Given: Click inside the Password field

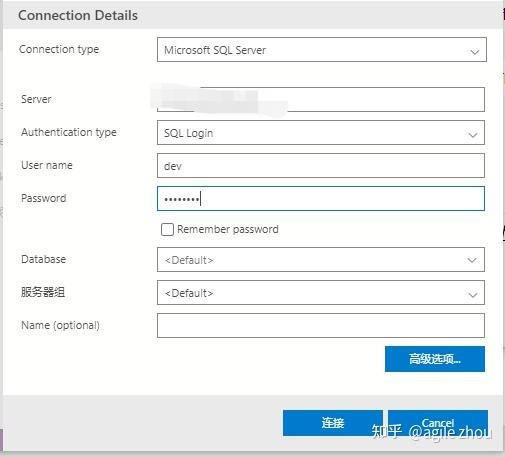Looking at the screenshot, I should pyautogui.click(x=321, y=198).
